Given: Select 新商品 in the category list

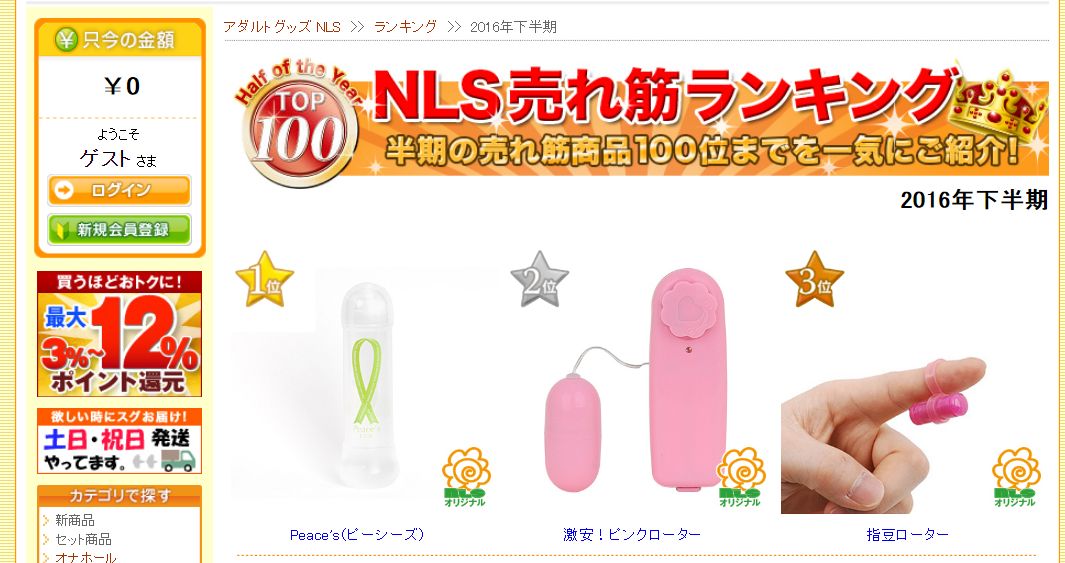Looking at the screenshot, I should click(75, 521).
